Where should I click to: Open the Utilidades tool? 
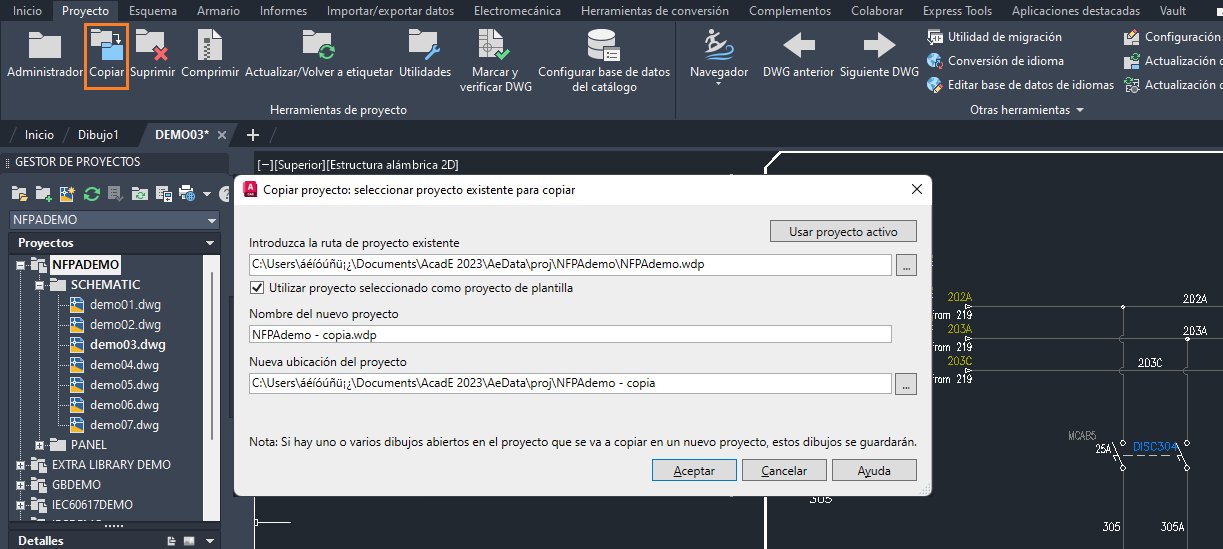[x=425, y=55]
